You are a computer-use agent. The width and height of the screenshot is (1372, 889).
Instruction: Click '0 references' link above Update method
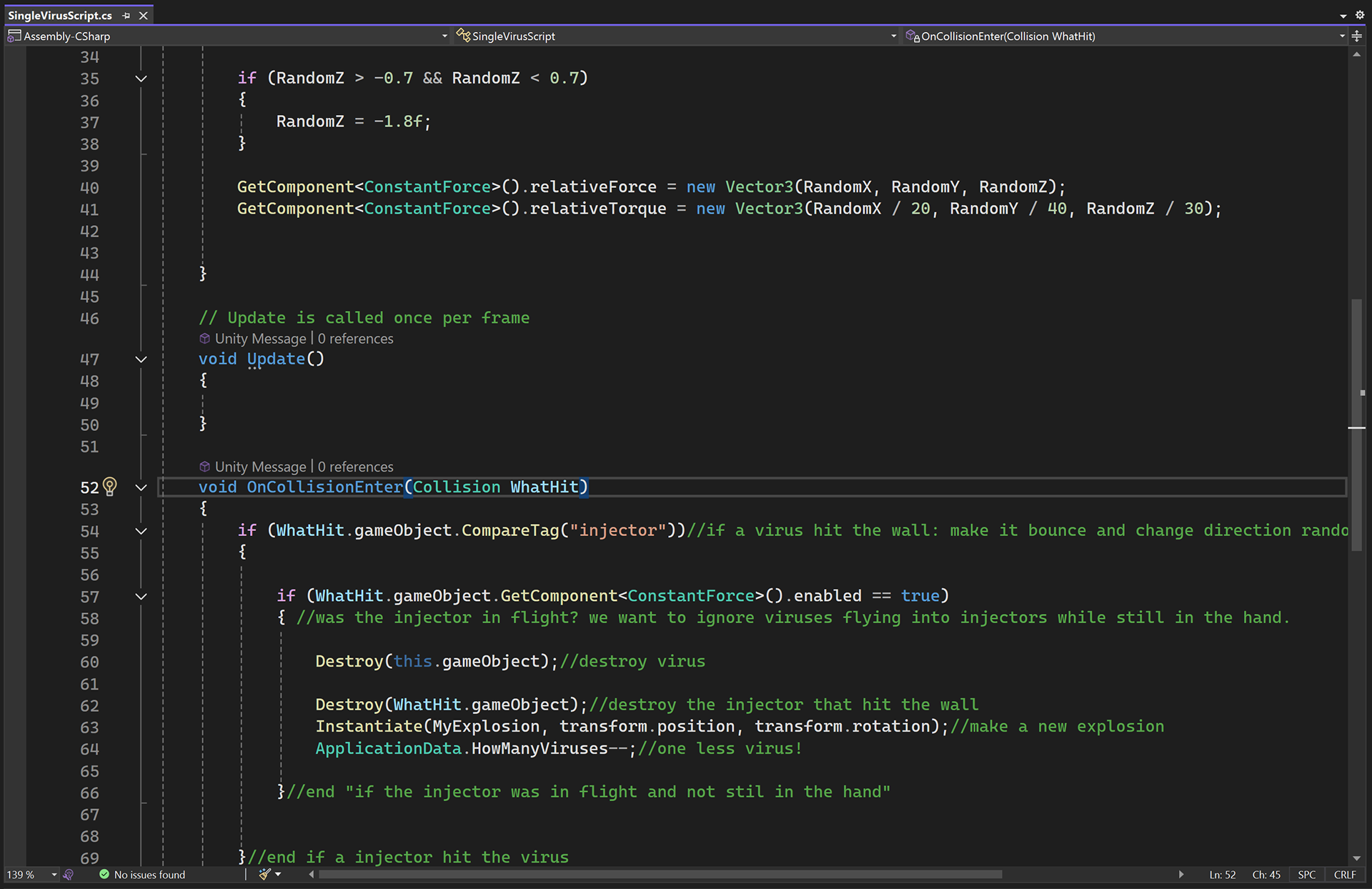[x=355, y=339]
